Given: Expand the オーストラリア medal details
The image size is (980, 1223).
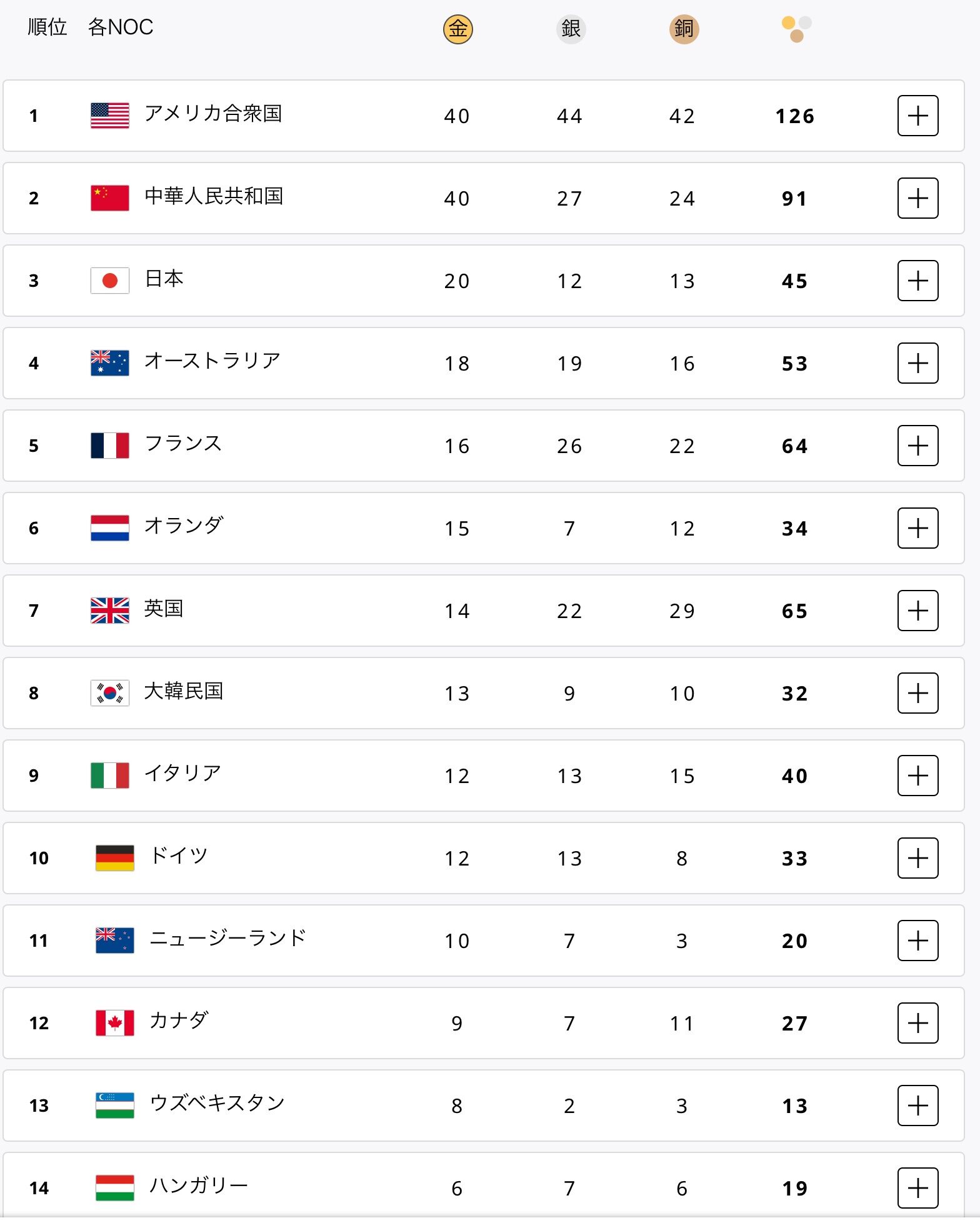Looking at the screenshot, I should coord(917,363).
